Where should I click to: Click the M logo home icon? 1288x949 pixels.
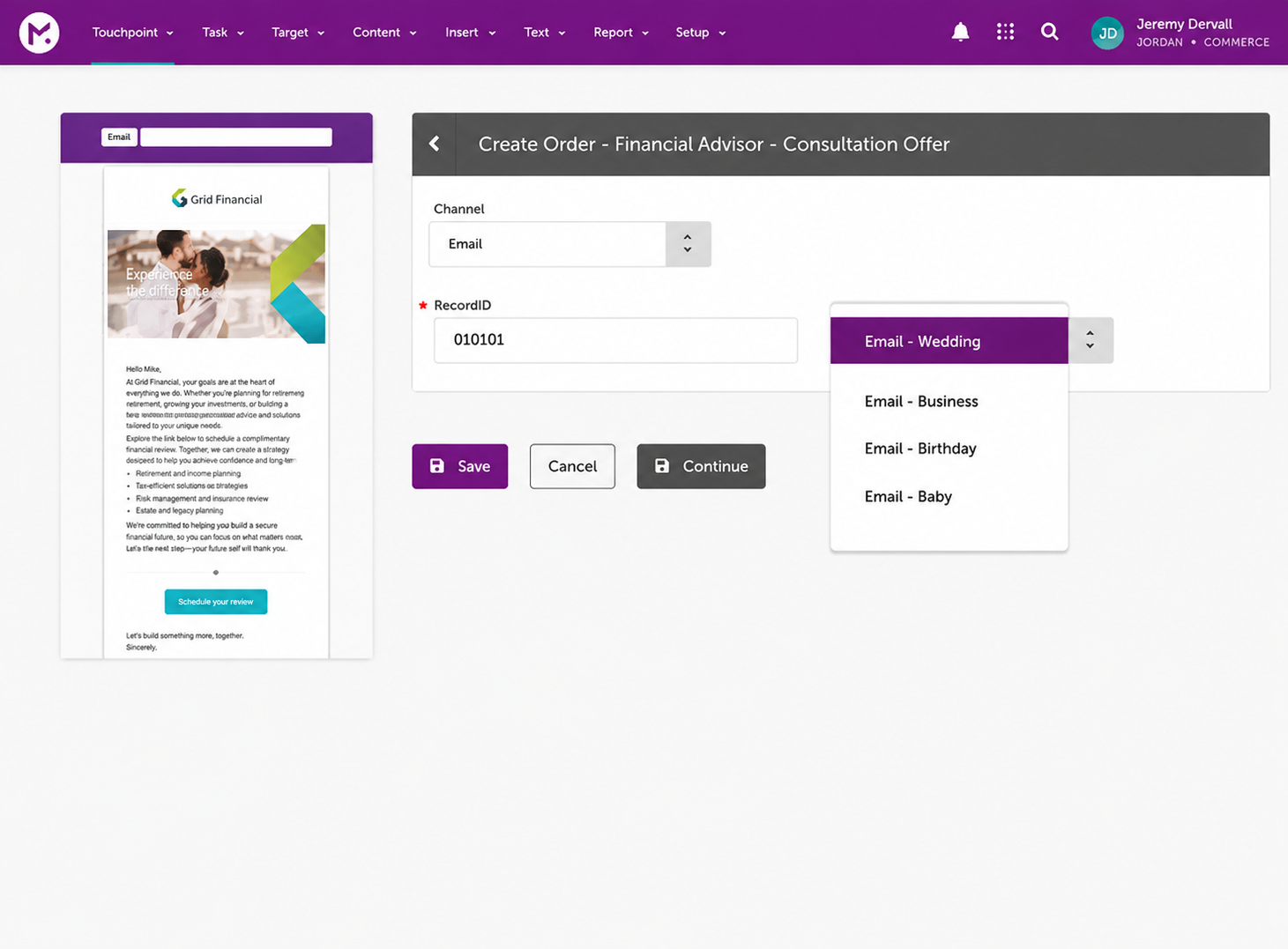pos(40,33)
